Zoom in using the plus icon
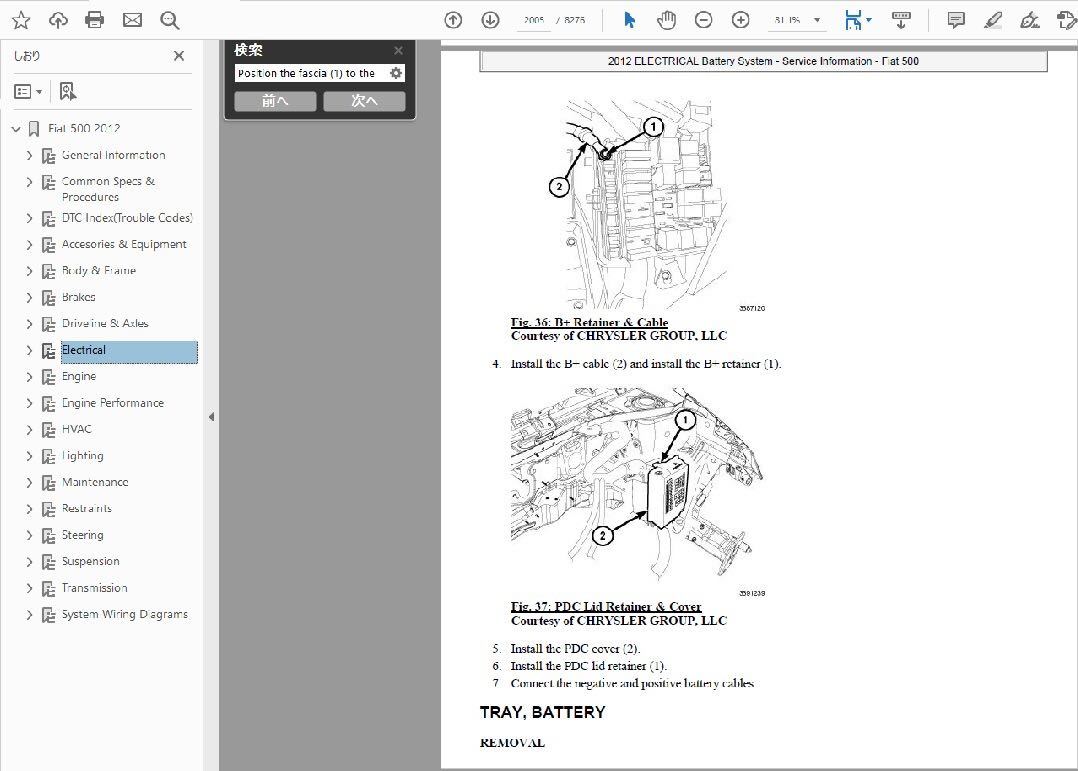 740,19
